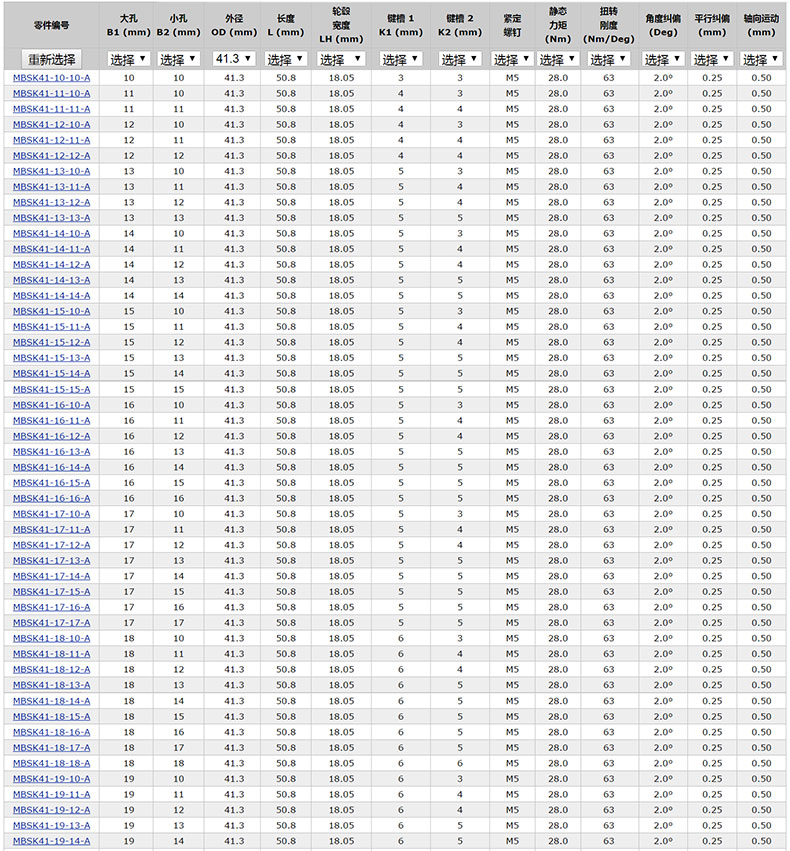This screenshot has height=851, width=790.
Task: Open the 长度 L filter dropdown
Action: click(x=286, y=59)
